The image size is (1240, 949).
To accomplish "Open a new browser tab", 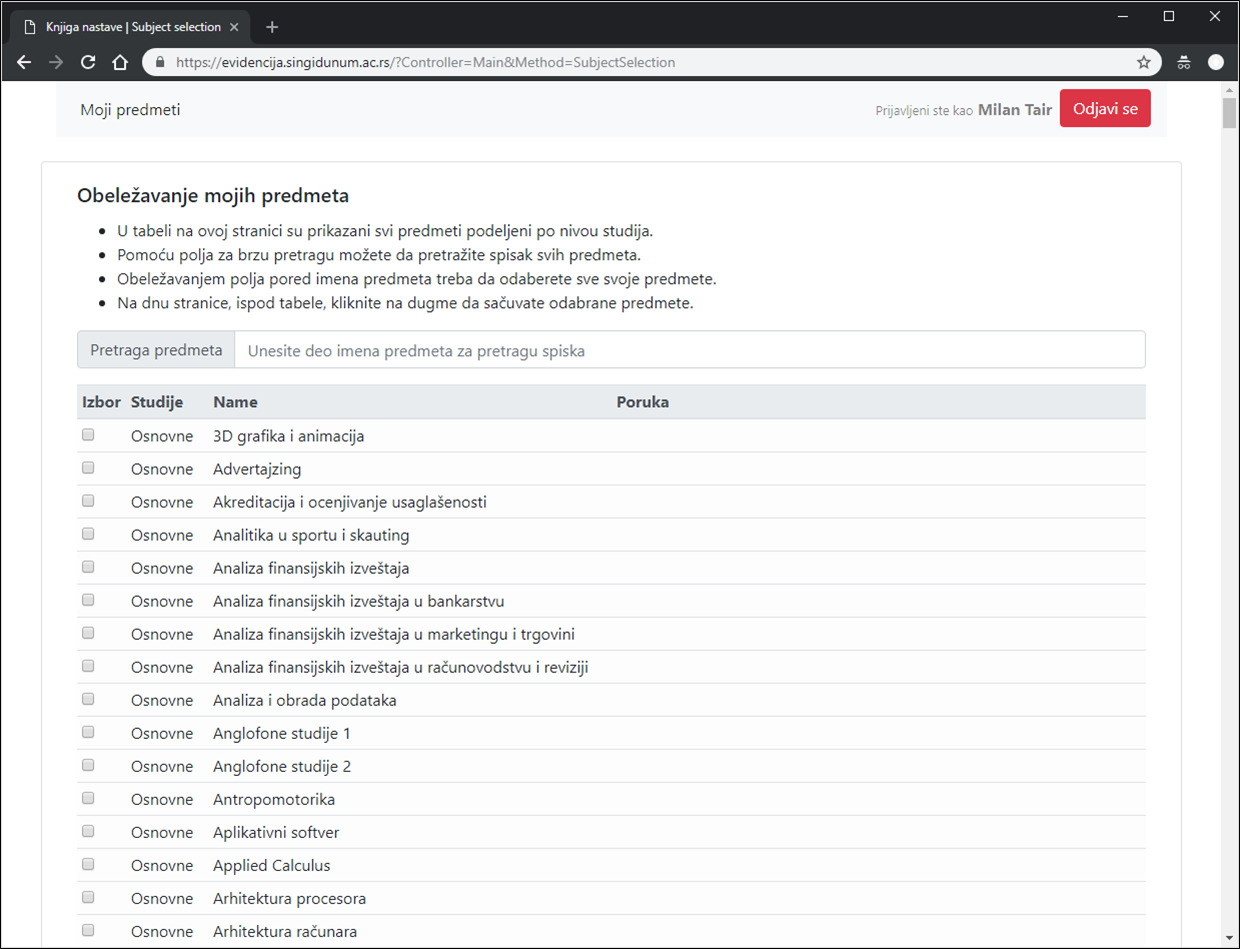I will pos(272,27).
